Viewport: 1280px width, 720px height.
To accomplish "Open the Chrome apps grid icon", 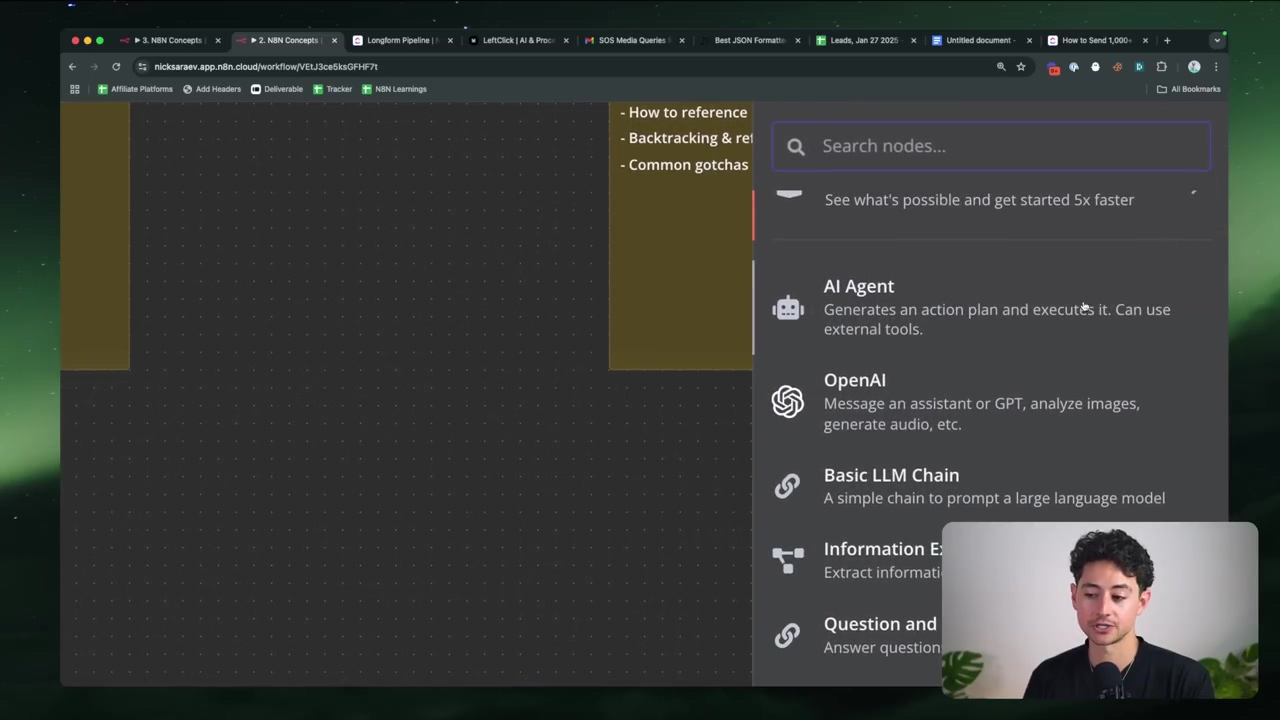I will pyautogui.click(x=74, y=89).
